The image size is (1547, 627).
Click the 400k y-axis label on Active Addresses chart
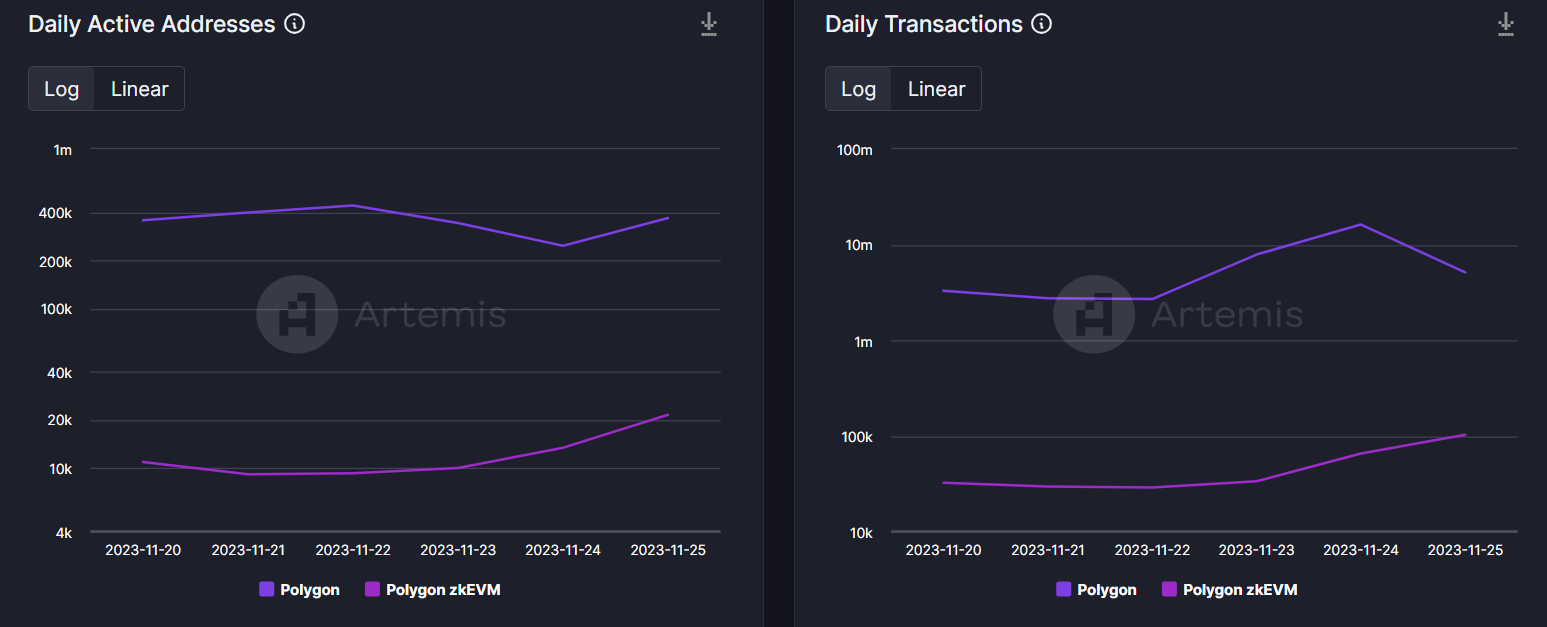(56, 213)
